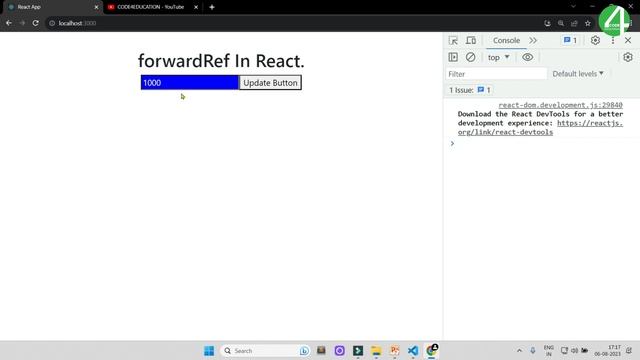Open console settings gear beside the filter row

click(628, 57)
